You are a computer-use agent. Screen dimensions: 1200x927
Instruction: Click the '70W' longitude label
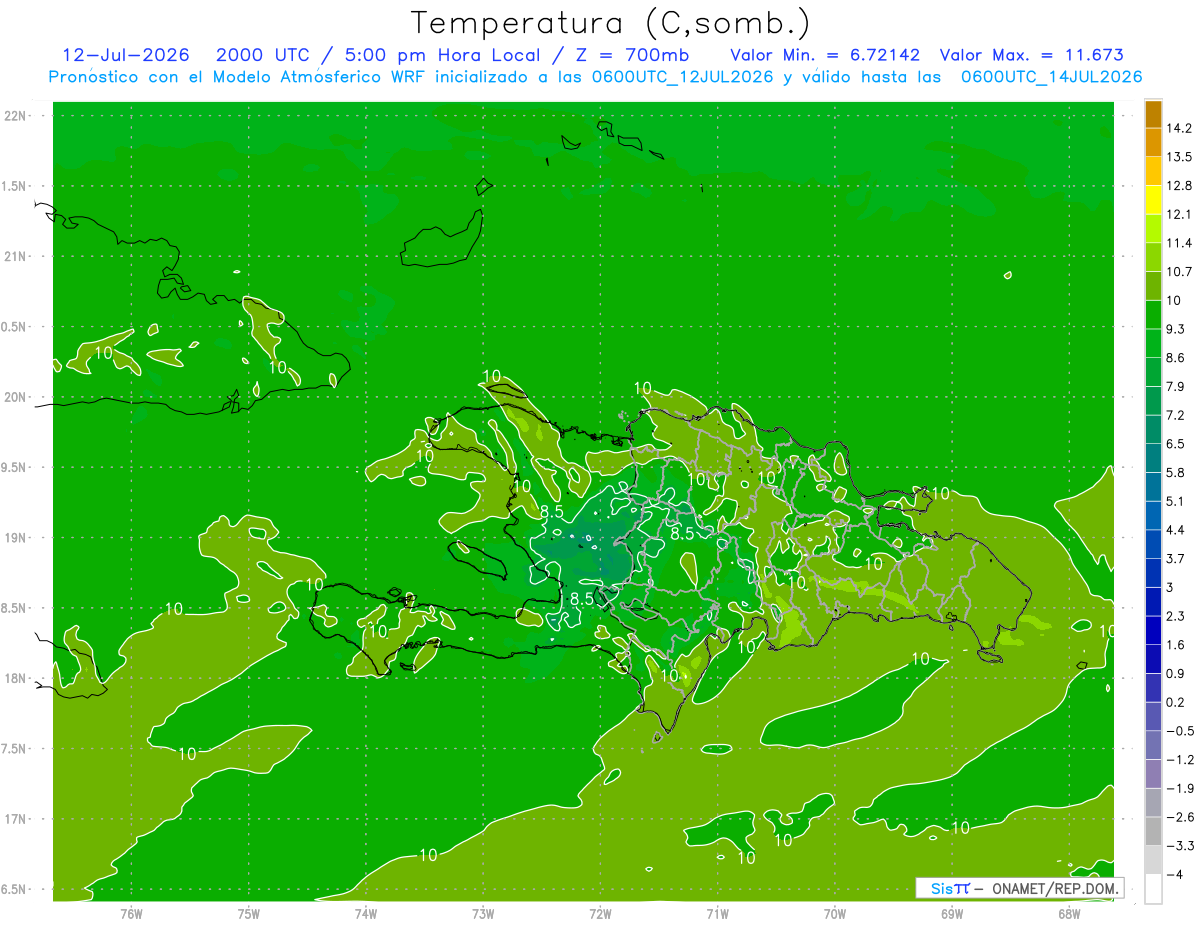point(835,914)
